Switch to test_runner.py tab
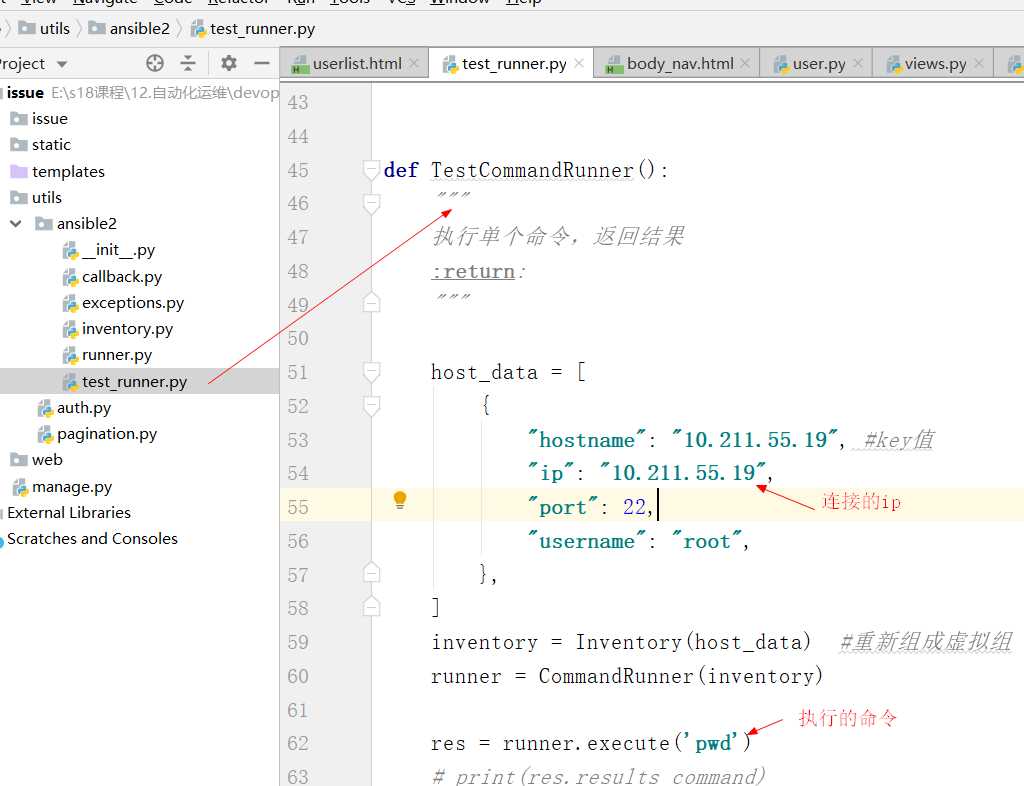The width and height of the screenshot is (1024, 786). 513,64
